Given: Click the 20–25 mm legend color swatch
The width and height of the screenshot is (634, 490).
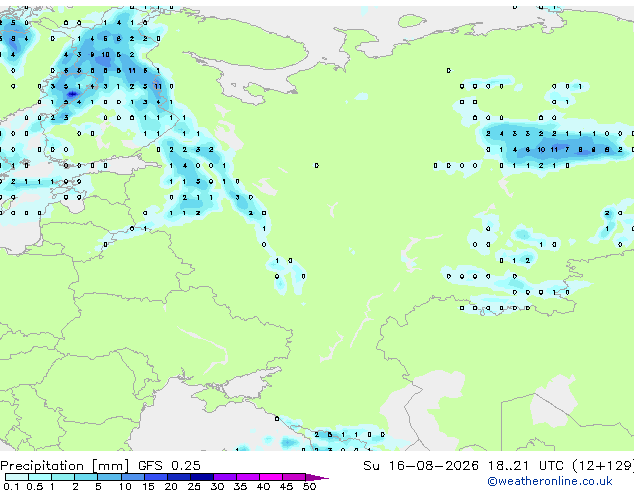Looking at the screenshot, I should coord(178,477).
